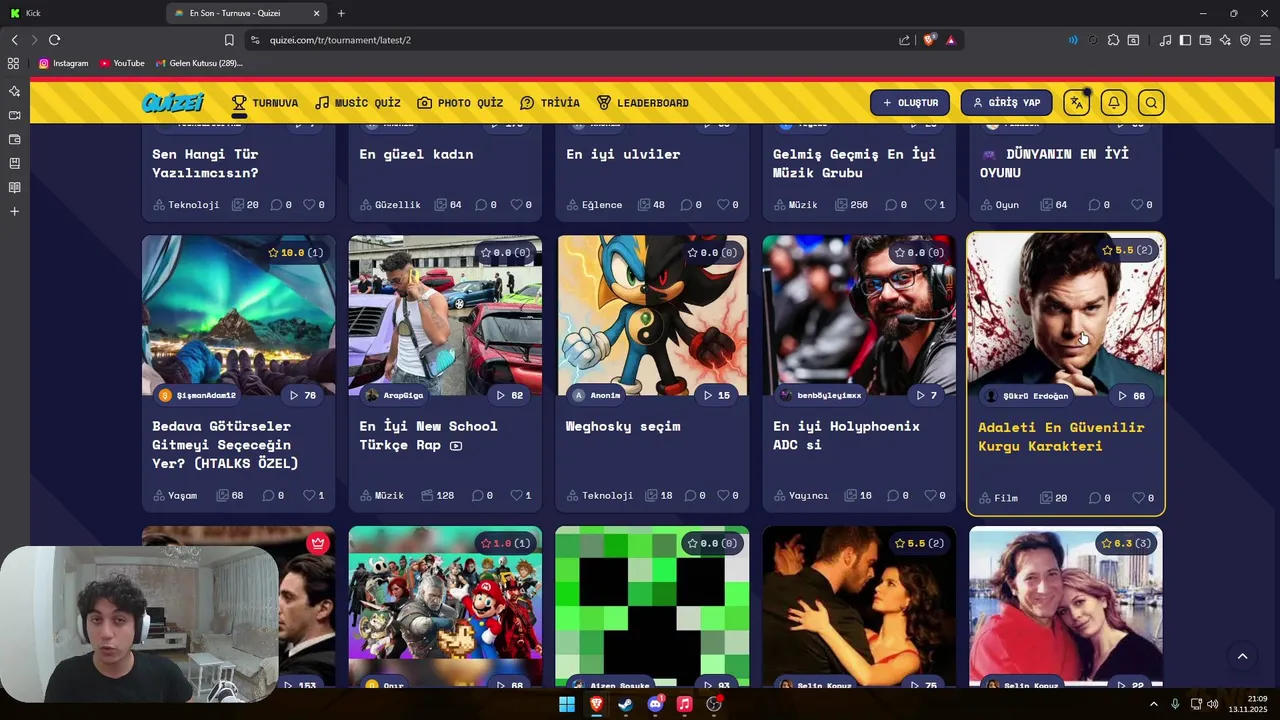Open the Weghosky seçim quiz title
This screenshot has width=1280, height=720.
tap(623, 426)
